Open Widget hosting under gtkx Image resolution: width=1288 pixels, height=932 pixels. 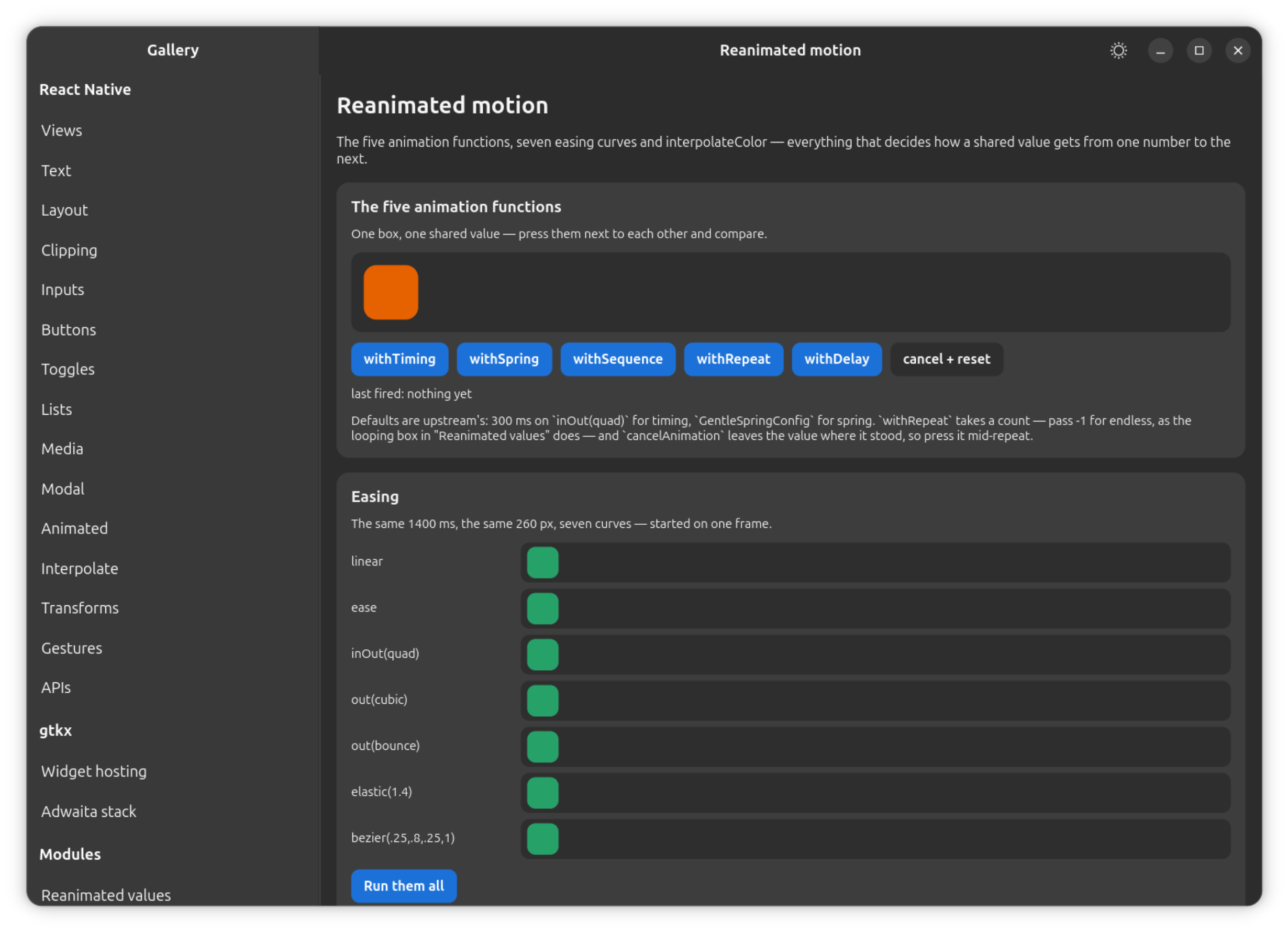(94, 771)
